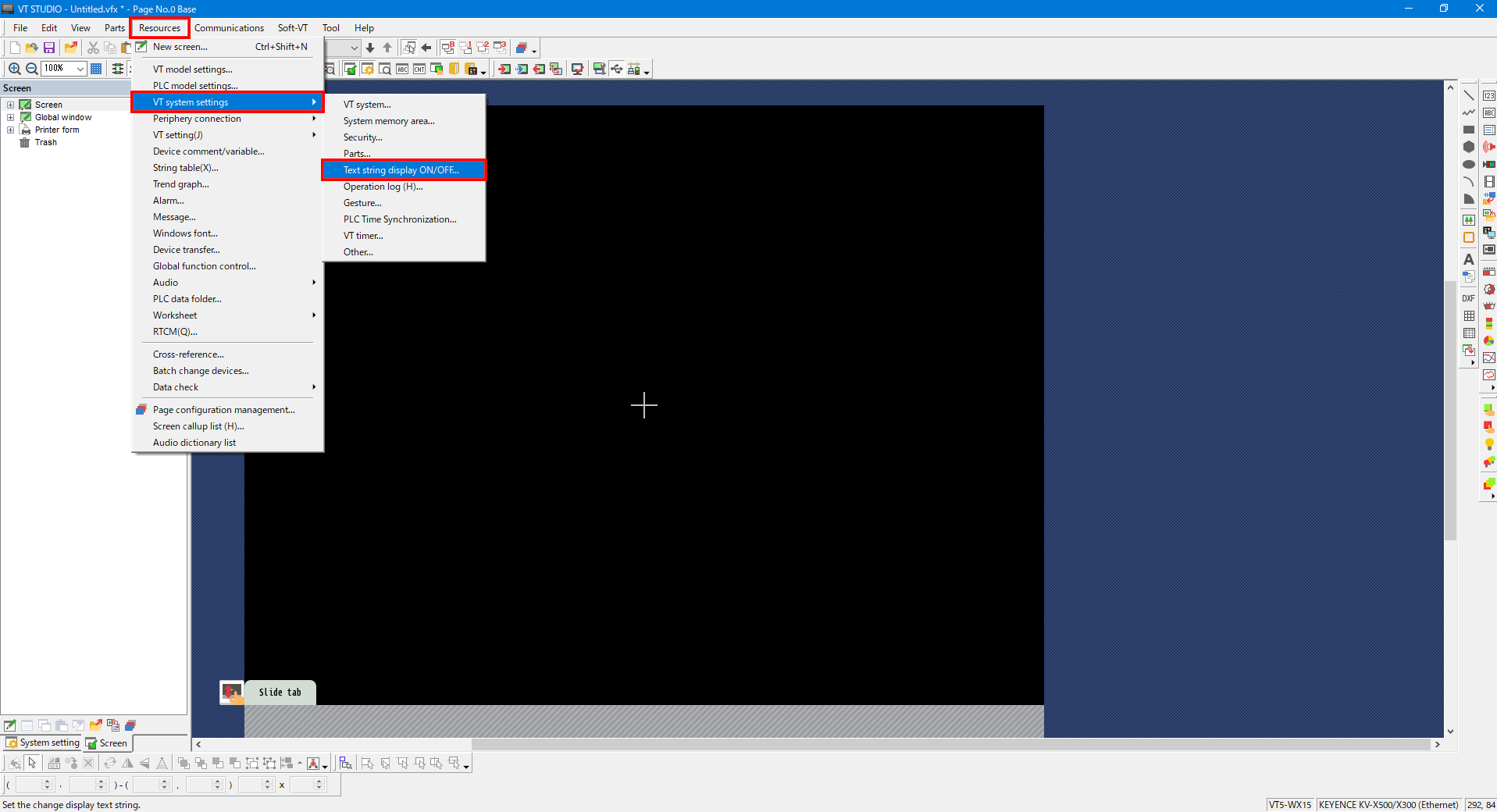1497x812 pixels.
Task: Select the straight line drawing tool
Action: (1468, 95)
